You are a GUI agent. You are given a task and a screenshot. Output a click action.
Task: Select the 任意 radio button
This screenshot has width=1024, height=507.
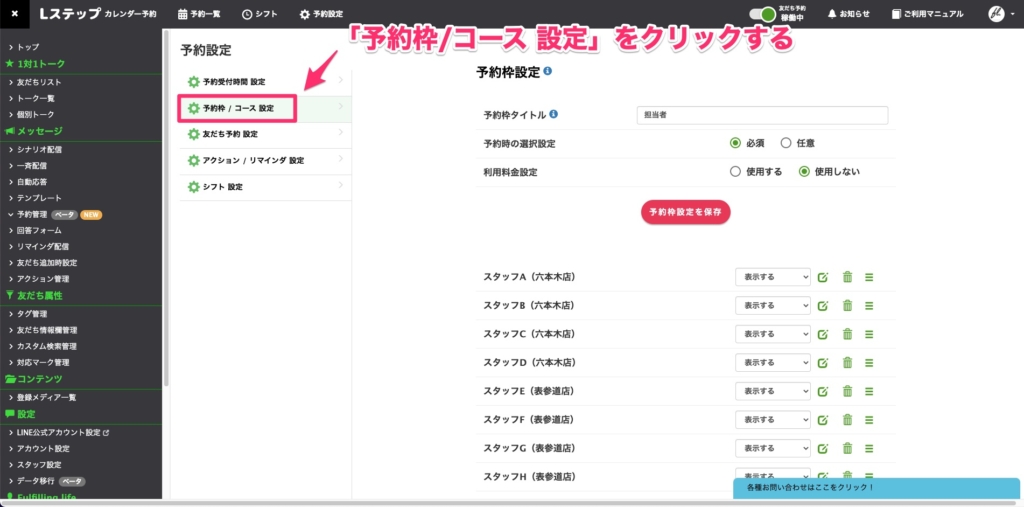[786, 143]
